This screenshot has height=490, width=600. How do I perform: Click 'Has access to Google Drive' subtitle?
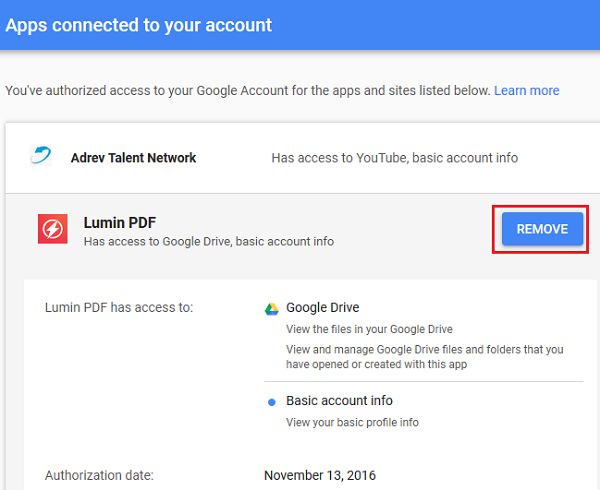coord(209,241)
